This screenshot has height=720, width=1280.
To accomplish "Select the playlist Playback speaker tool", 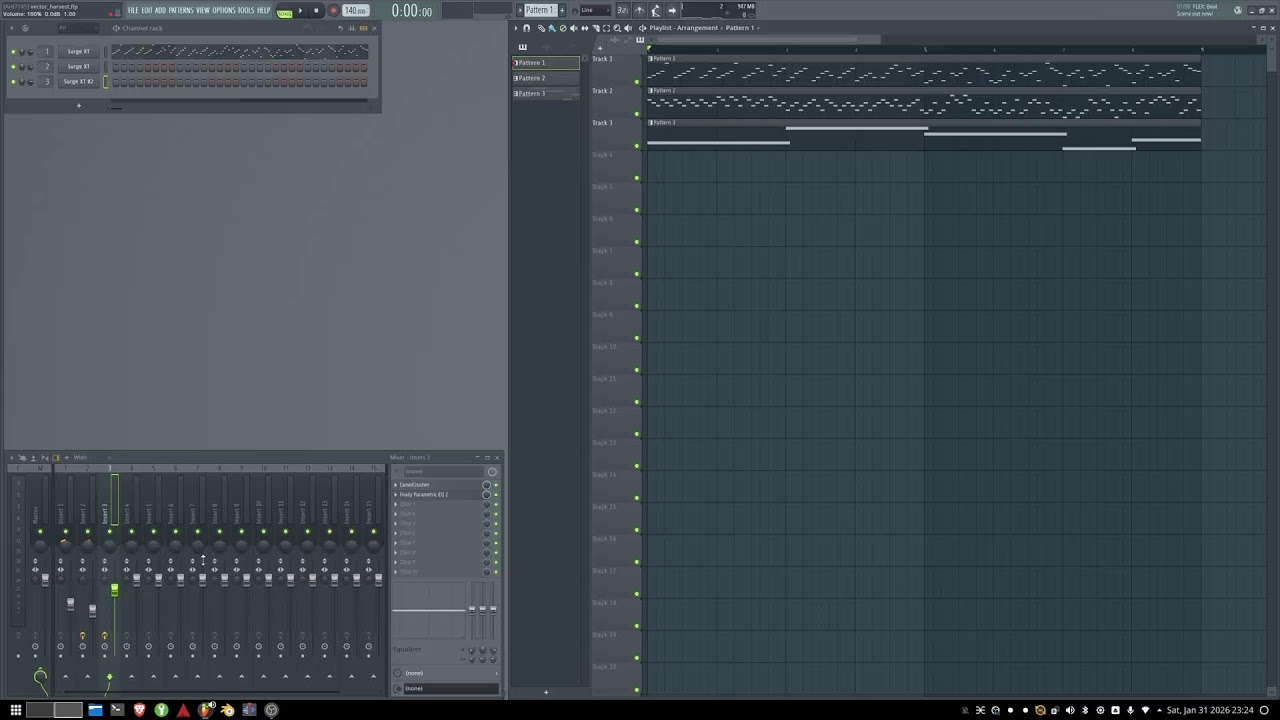I will pos(628,28).
